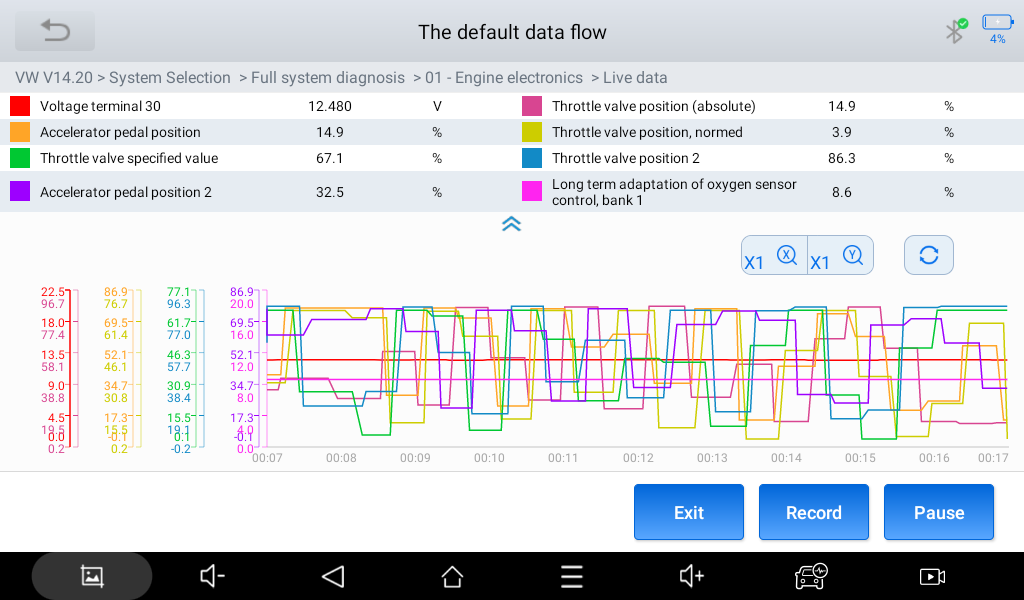The width and height of the screenshot is (1024, 600).
Task: Zoom the graph X axis scale
Action: pyautogui.click(x=773, y=255)
